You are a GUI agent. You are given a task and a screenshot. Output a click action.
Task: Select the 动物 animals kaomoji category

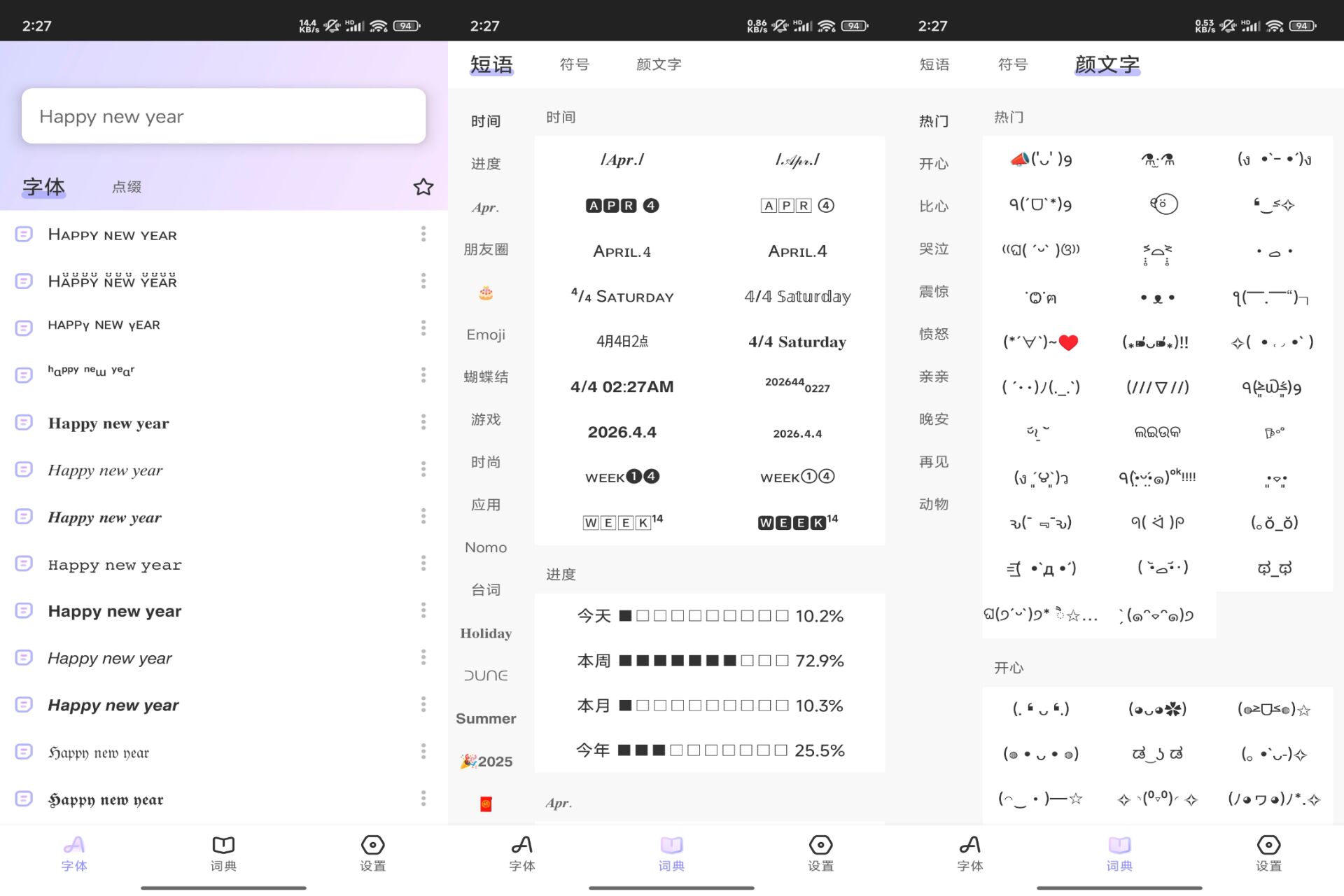934,503
